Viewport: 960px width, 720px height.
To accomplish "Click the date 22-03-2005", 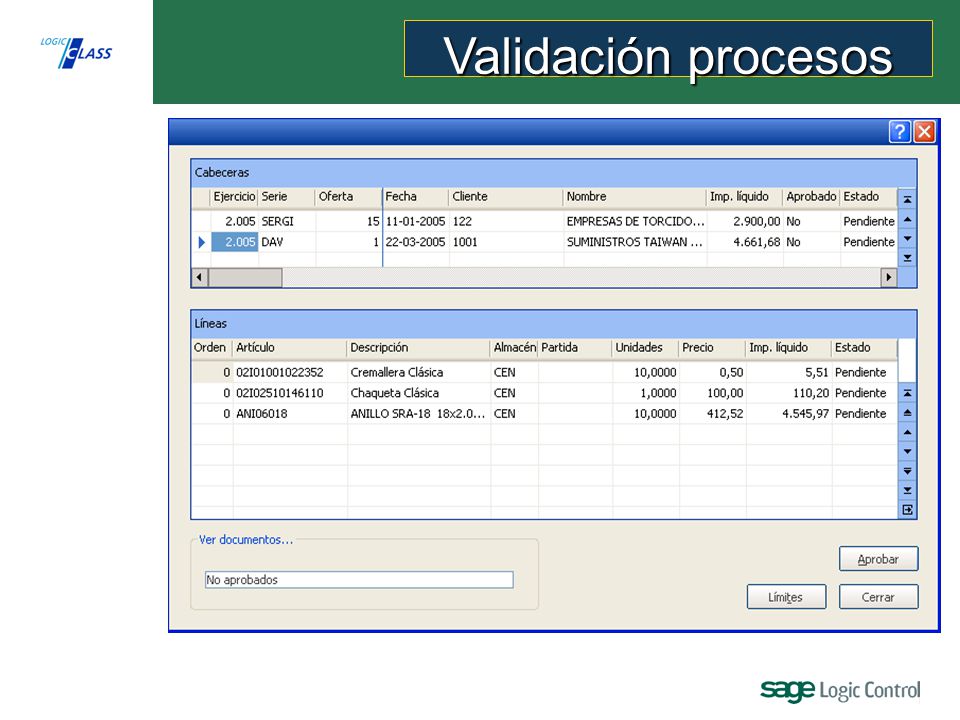I will click(x=416, y=242).
